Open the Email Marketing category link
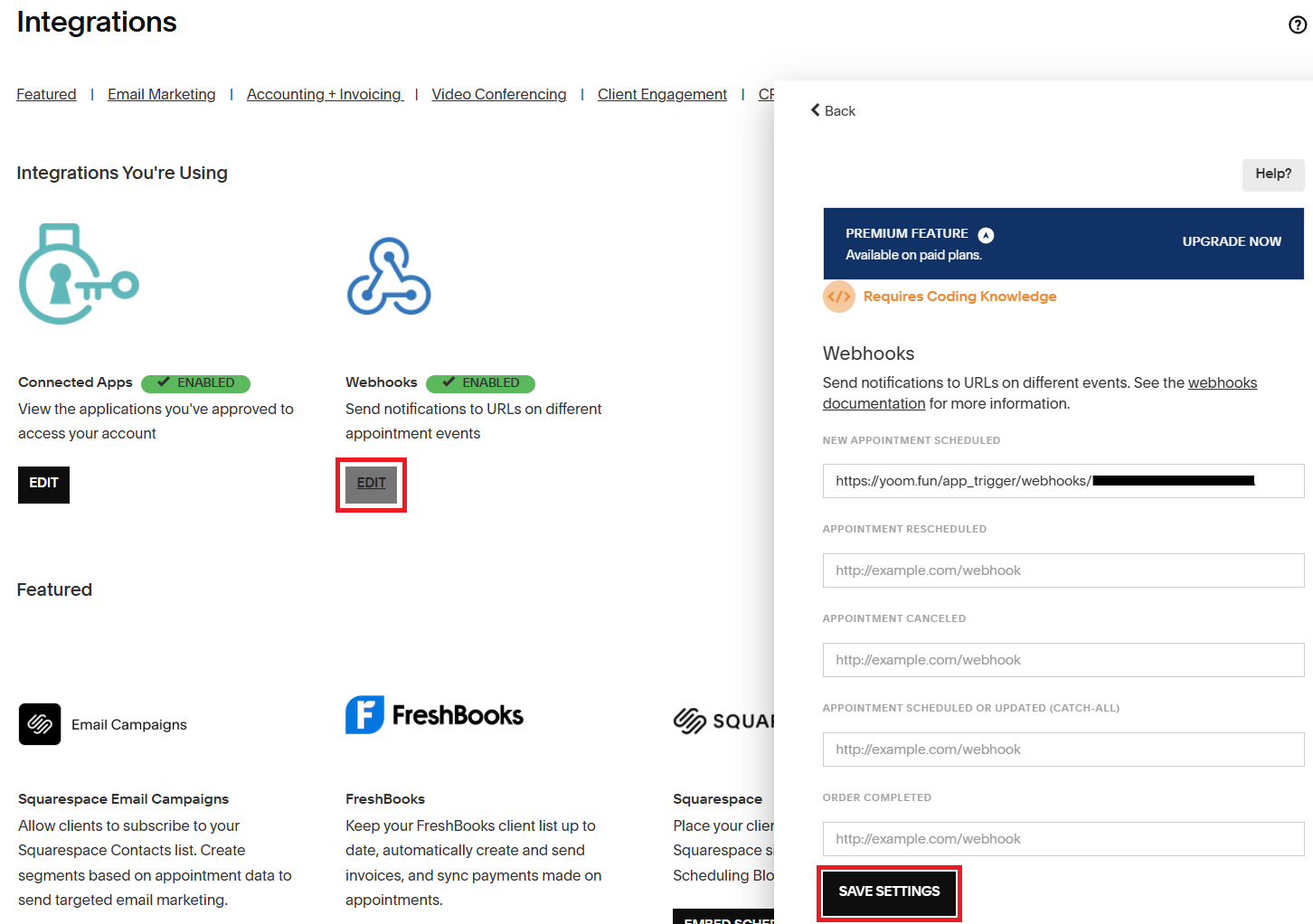1313x924 pixels. [x=162, y=94]
